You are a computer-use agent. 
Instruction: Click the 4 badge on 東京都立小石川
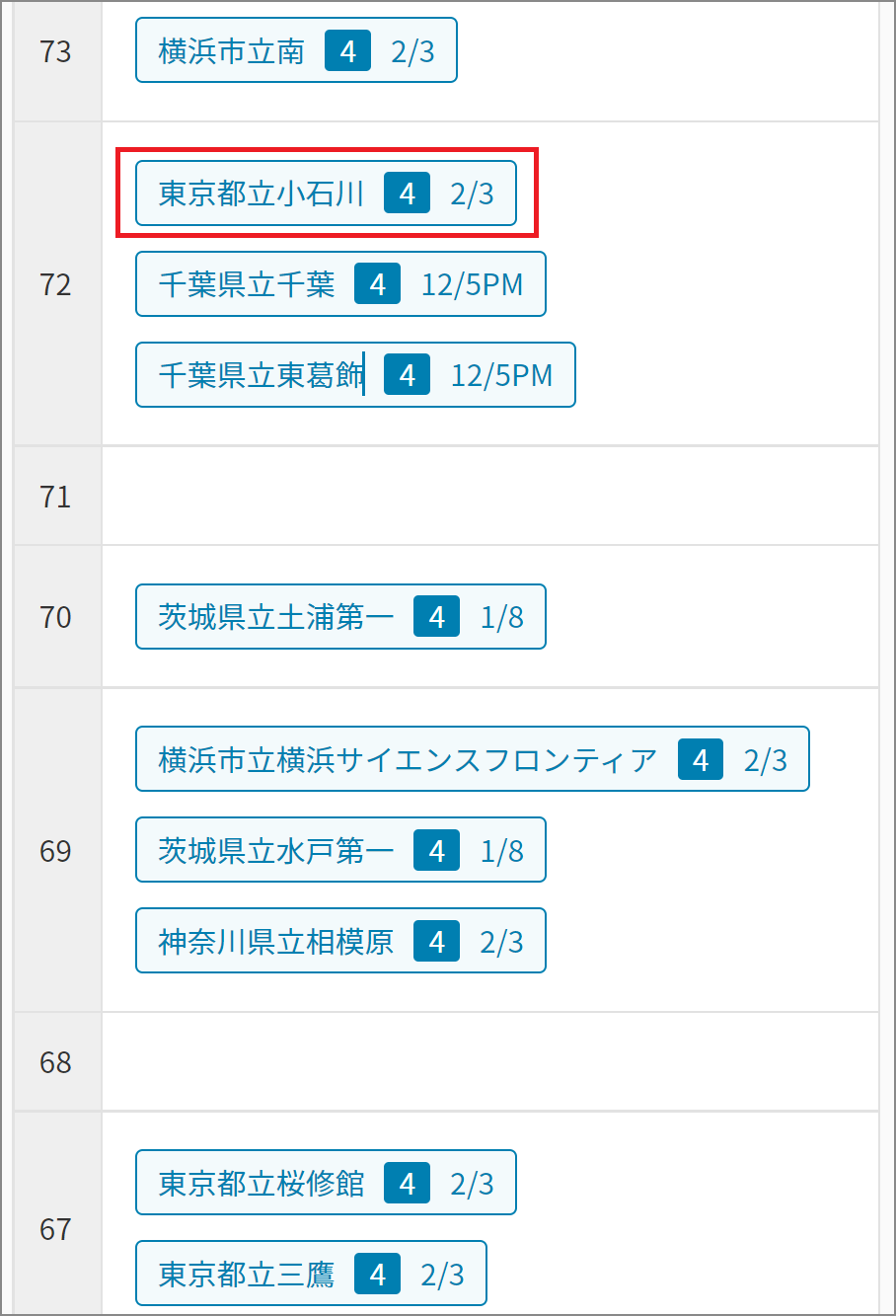407,194
